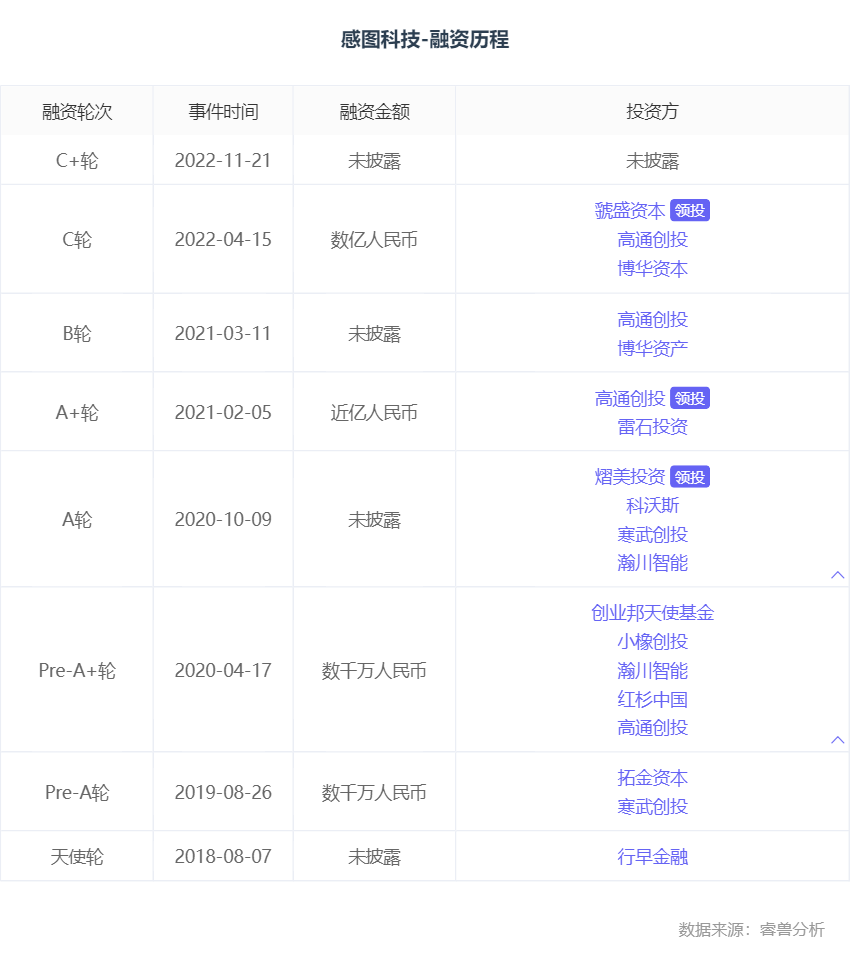Viewport: 850px width, 972px height.
Task: Select the date 2022-11-21
Action: point(223,161)
